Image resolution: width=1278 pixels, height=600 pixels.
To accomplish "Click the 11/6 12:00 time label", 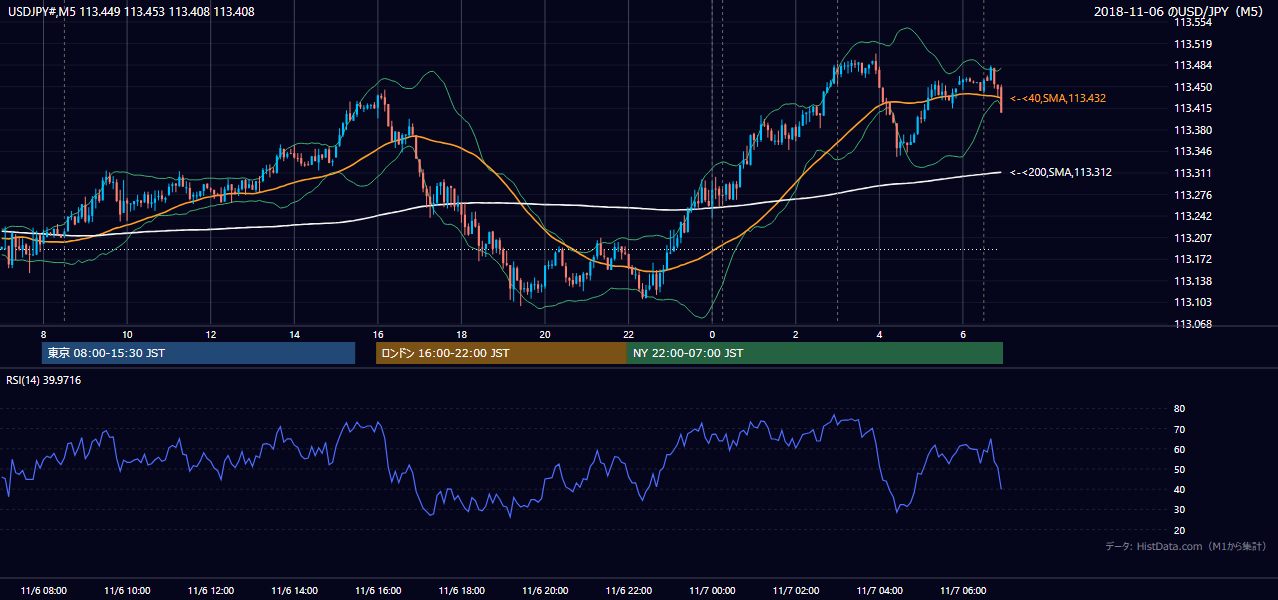I will tap(211, 591).
